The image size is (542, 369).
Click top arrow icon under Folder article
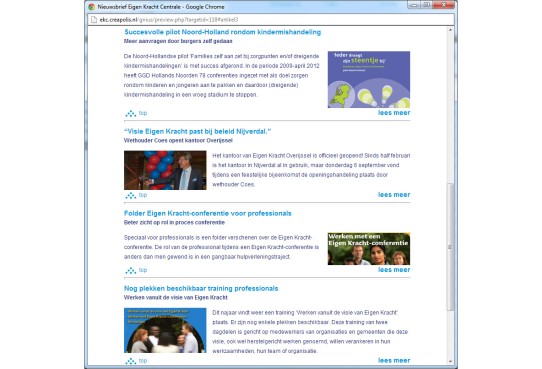tap(131, 270)
